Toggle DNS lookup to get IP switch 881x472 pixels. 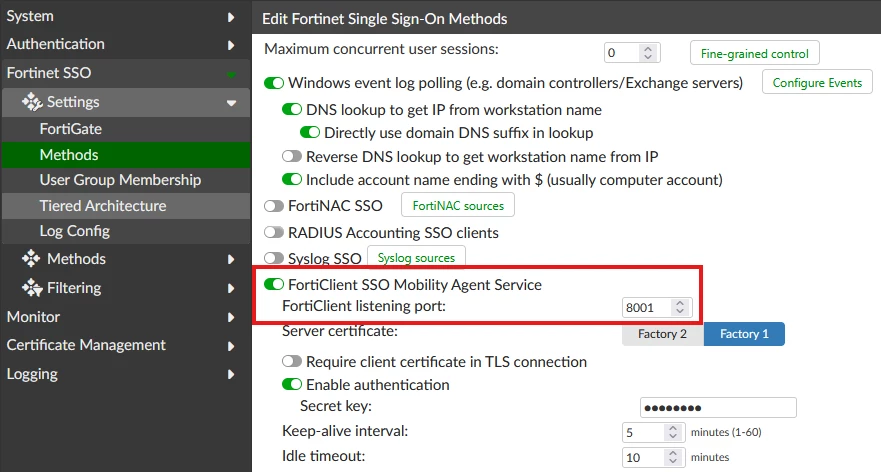(x=292, y=109)
